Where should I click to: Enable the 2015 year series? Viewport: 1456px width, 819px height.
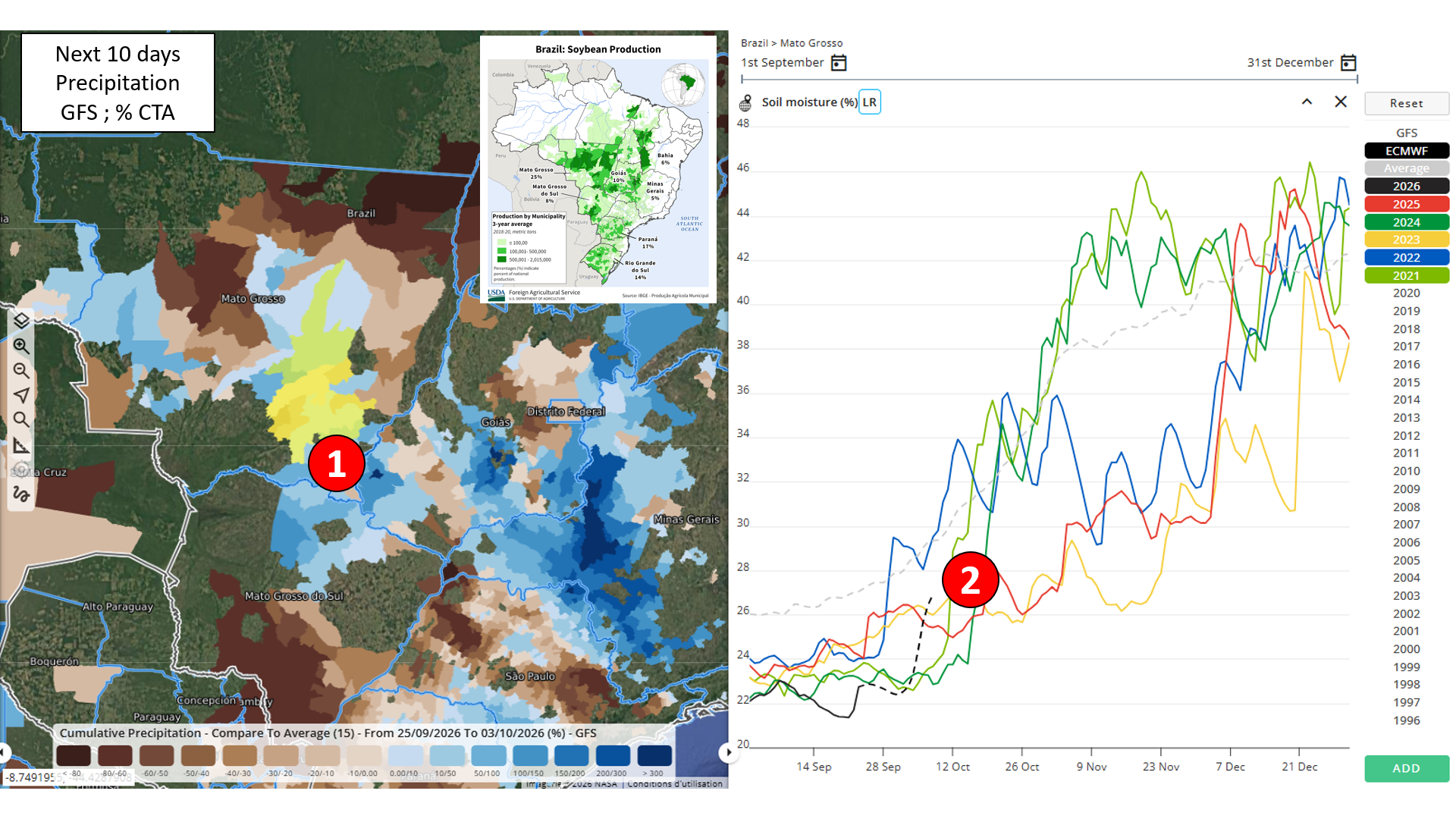click(1407, 382)
